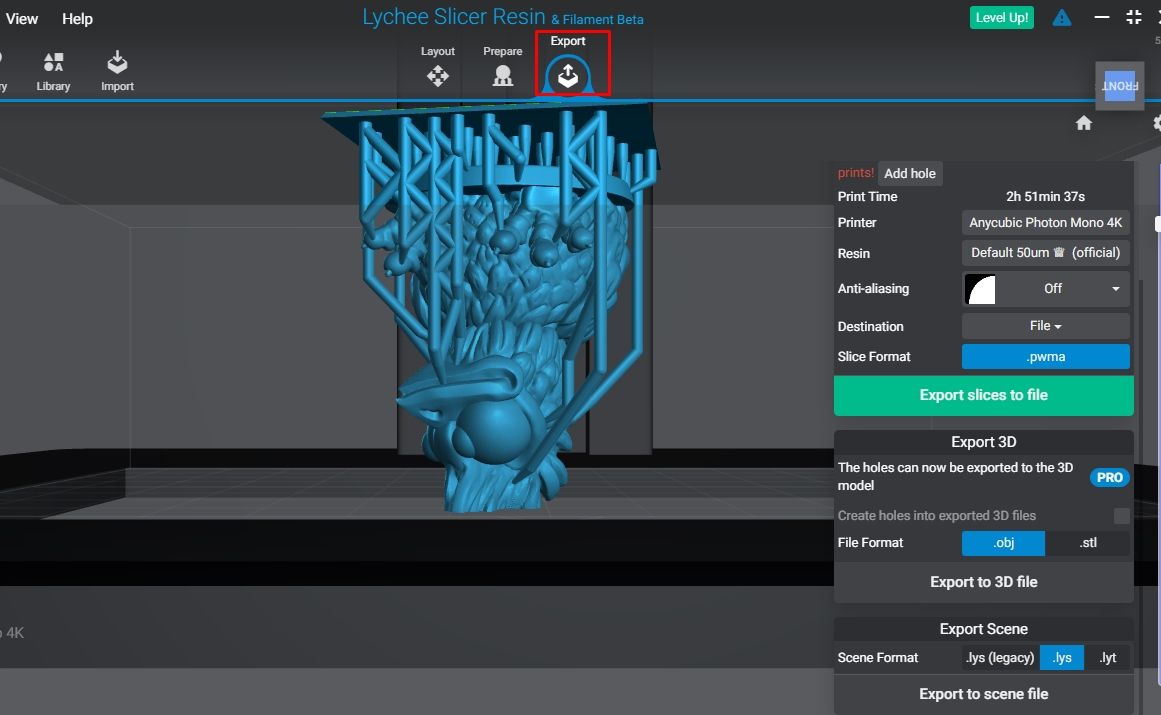This screenshot has height=715, width=1161.
Task: Select .lys (legacy) scene format
Action: [x=1000, y=657]
